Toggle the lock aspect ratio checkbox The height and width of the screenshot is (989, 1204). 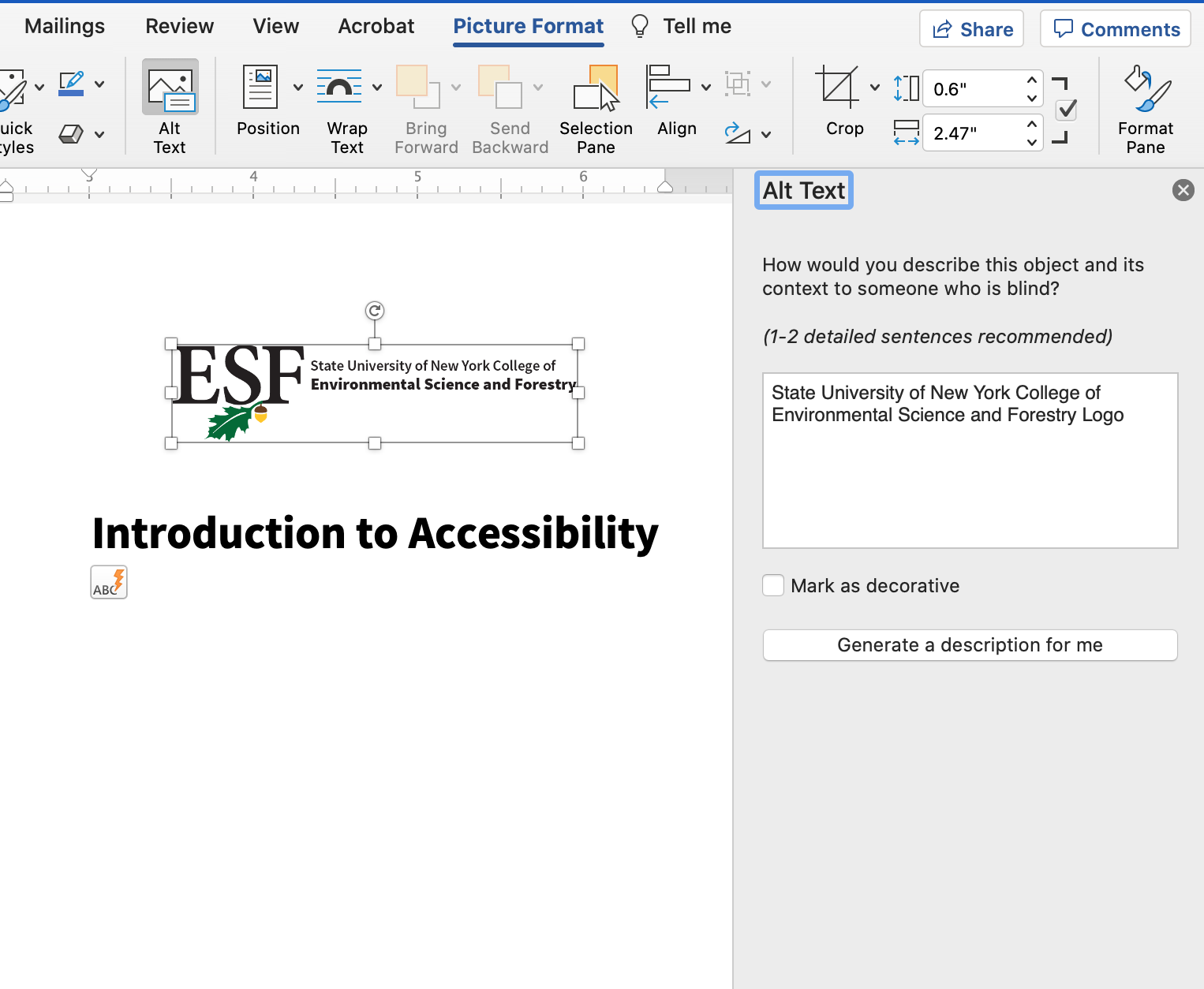(1067, 110)
